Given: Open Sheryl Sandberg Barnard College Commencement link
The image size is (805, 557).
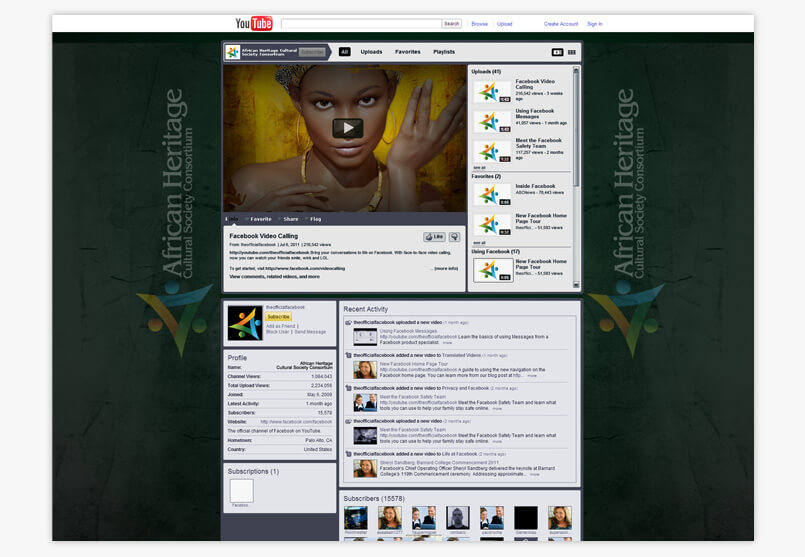Looking at the screenshot, I should pos(439,463).
